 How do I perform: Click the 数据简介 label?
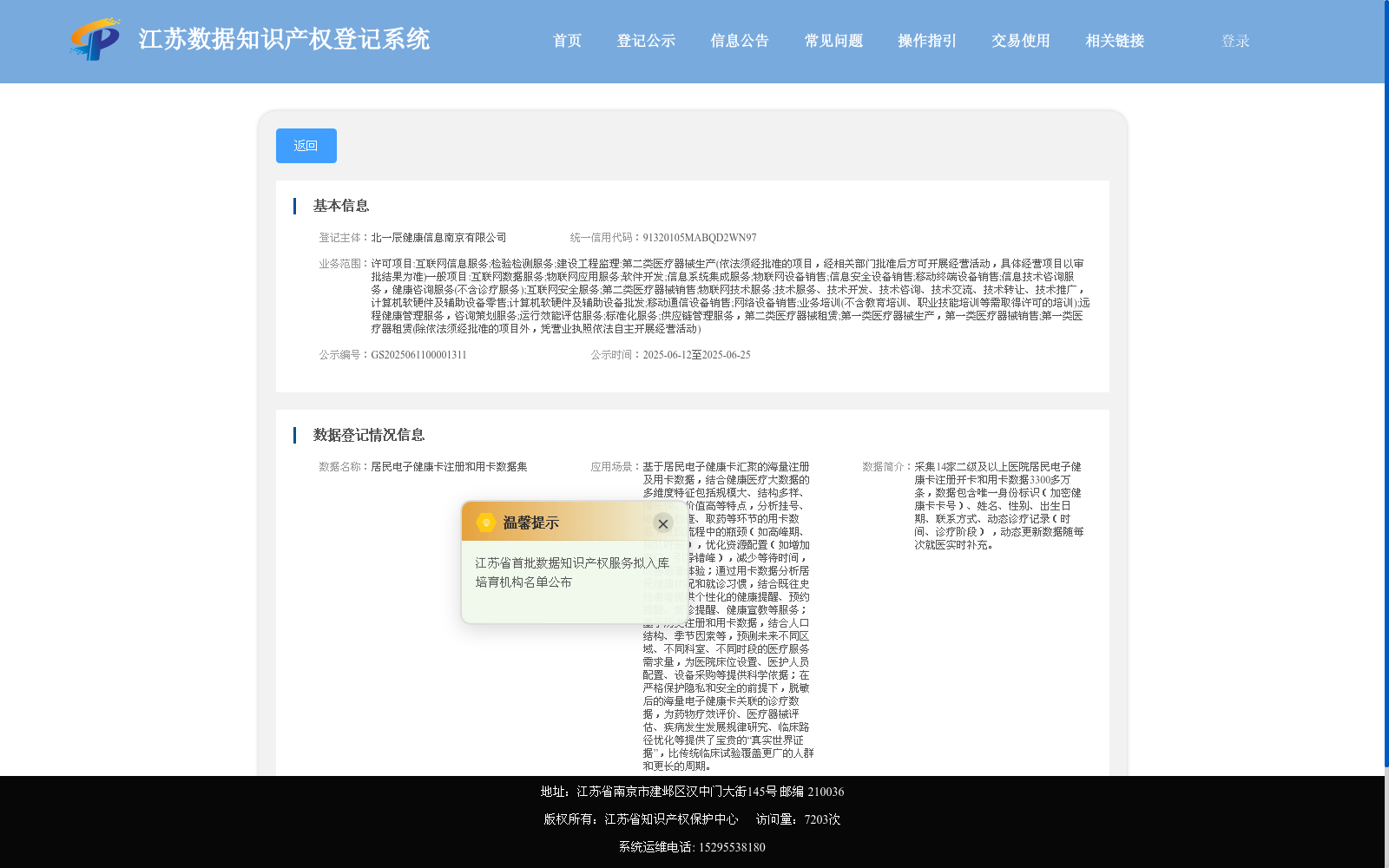(x=888, y=467)
